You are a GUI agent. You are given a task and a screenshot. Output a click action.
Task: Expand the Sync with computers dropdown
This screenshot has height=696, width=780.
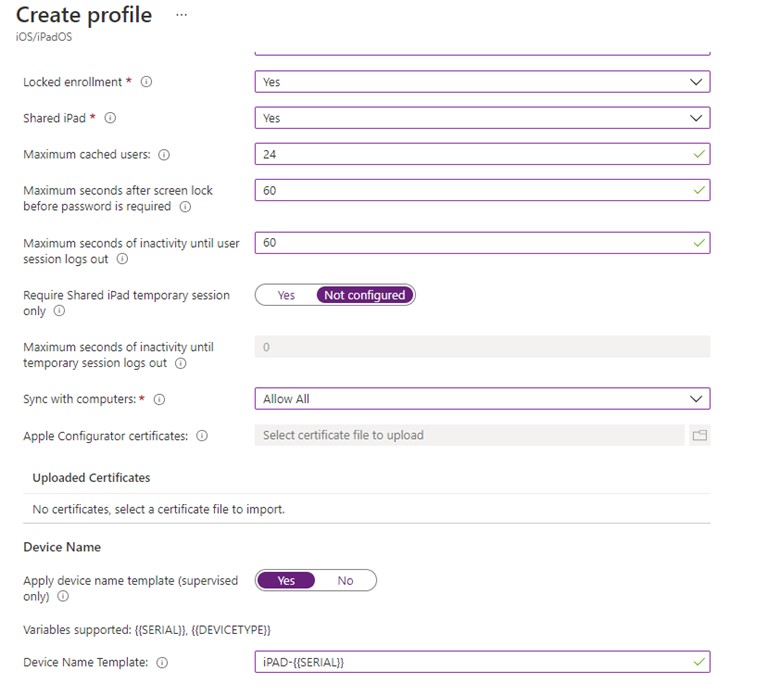tap(482, 399)
